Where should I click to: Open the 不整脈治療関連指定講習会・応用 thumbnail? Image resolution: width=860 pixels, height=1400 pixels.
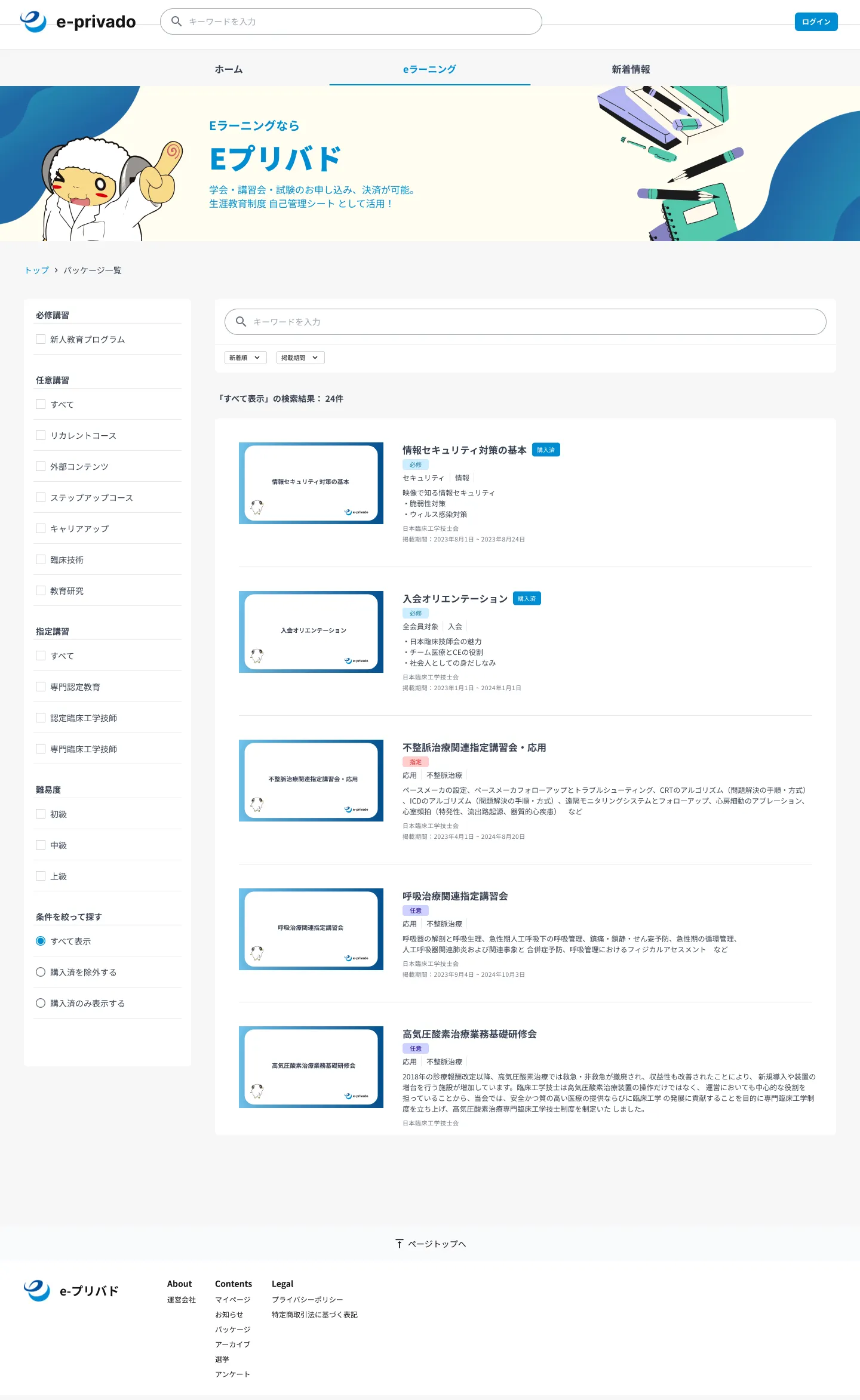(x=311, y=780)
